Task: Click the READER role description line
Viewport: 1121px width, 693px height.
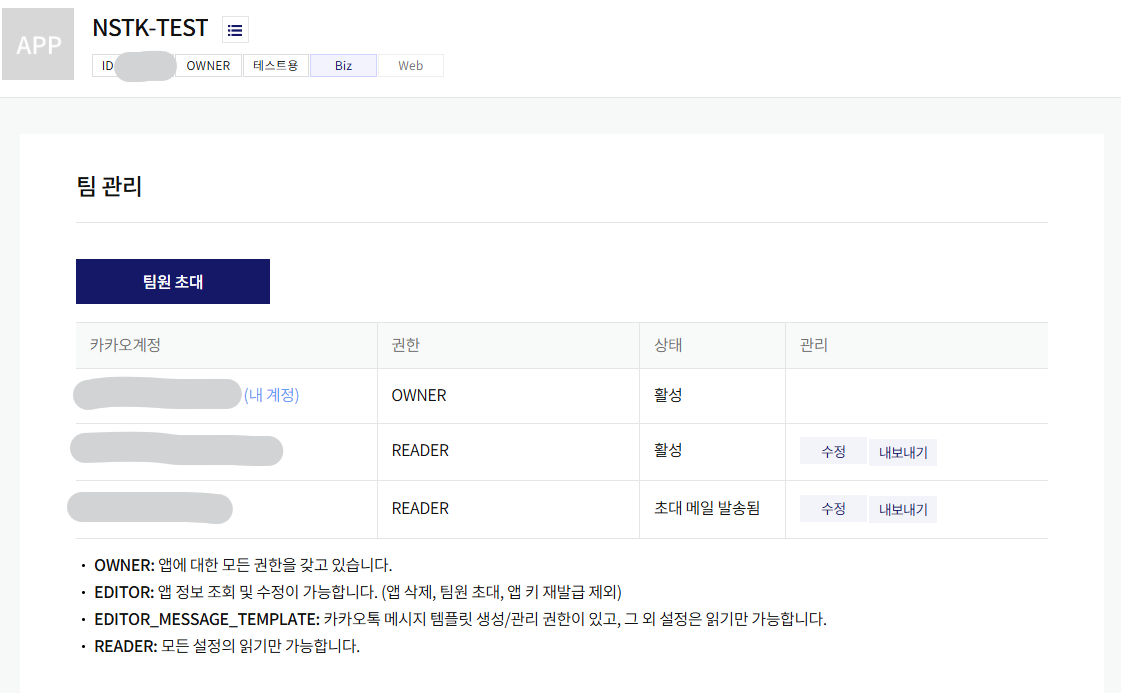Action: 227,647
